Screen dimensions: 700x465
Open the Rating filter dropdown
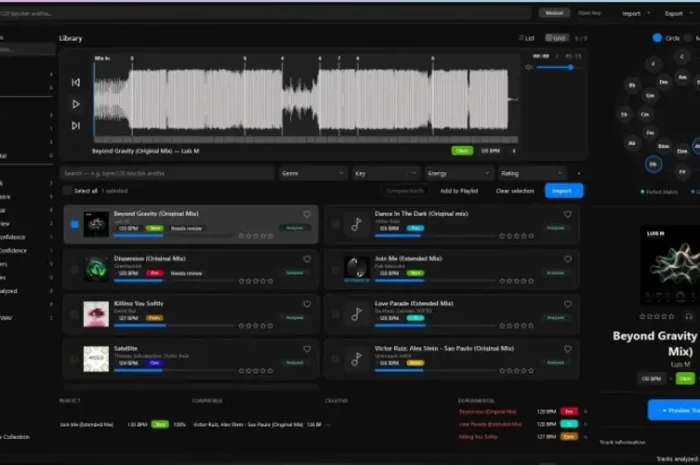click(x=532, y=173)
